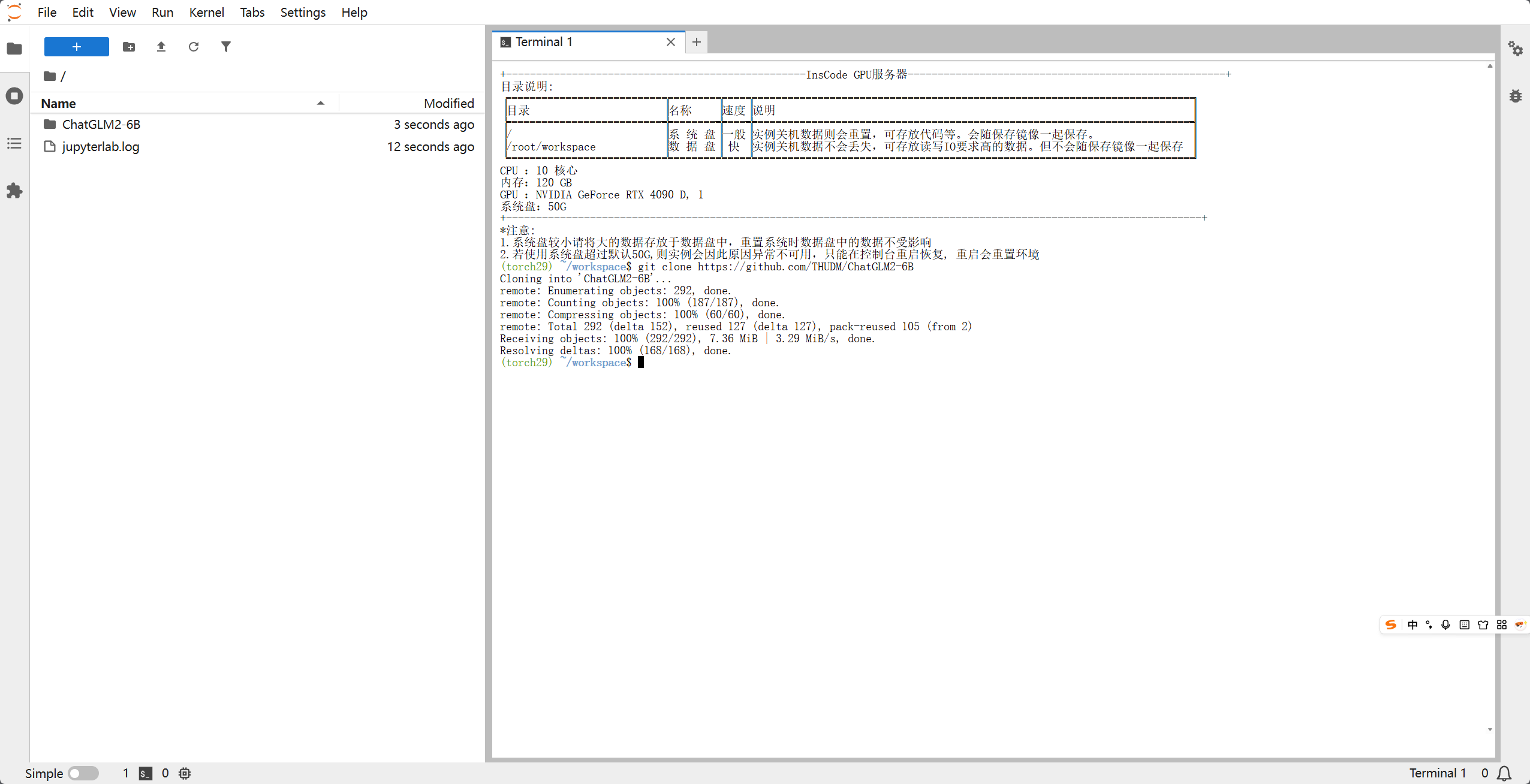The height and width of the screenshot is (784, 1530).
Task: Open the debugger bug icon
Action: pos(1516,96)
